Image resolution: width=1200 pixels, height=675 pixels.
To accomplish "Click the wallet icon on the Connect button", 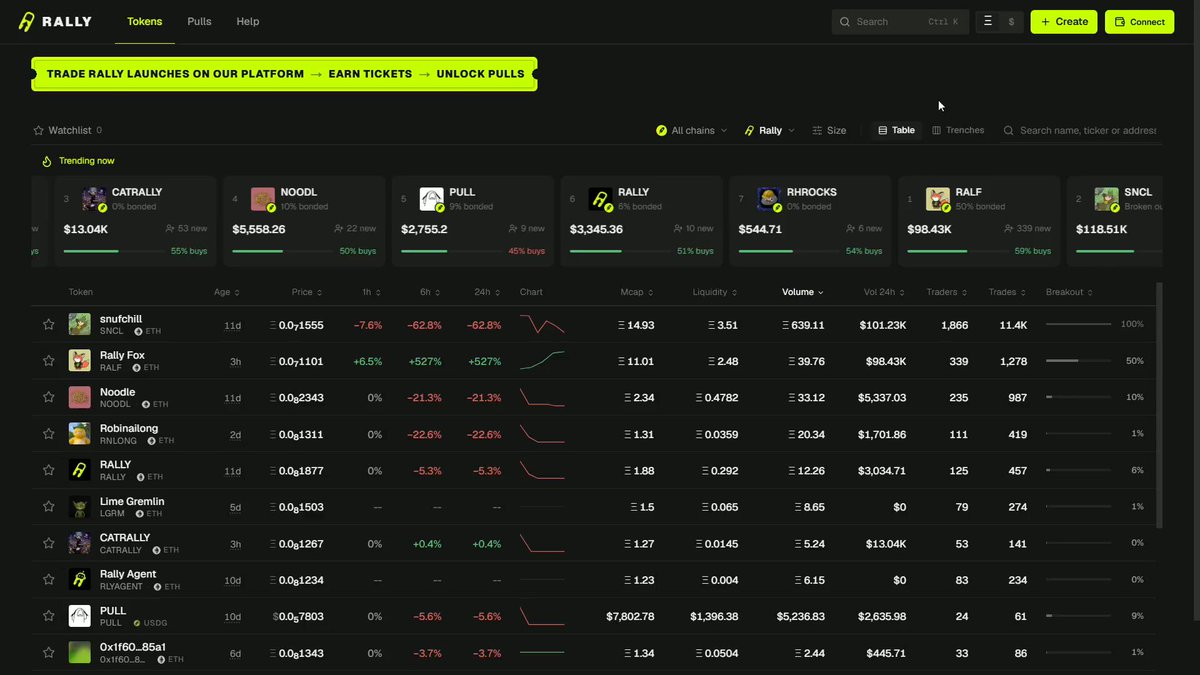I will coord(1120,22).
